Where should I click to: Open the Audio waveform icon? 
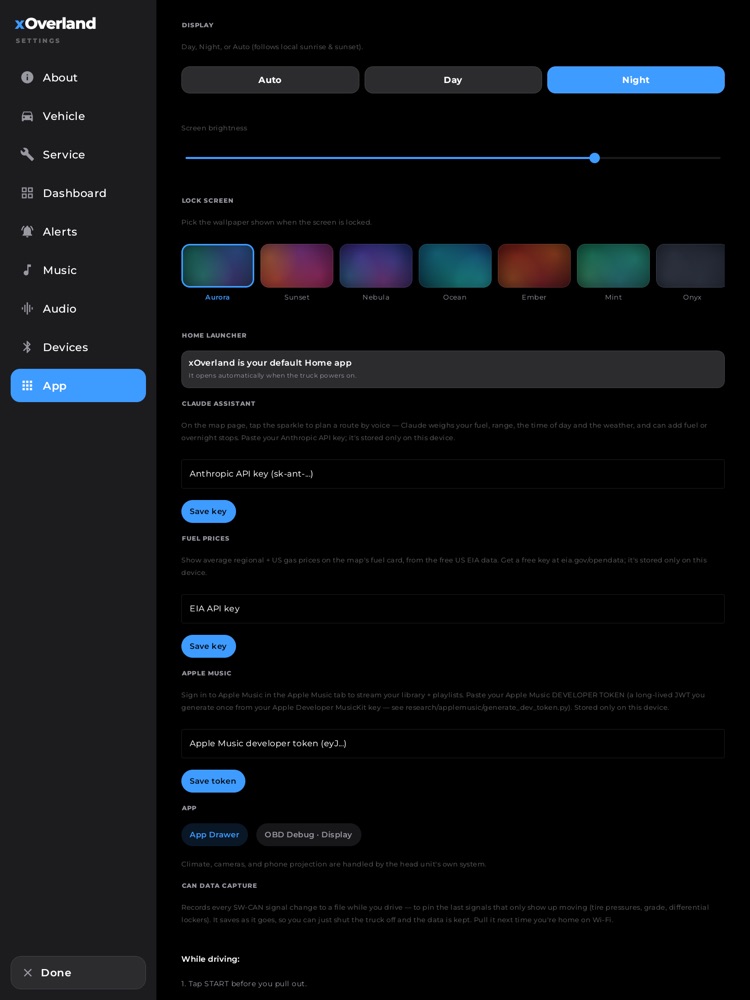click(x=27, y=309)
